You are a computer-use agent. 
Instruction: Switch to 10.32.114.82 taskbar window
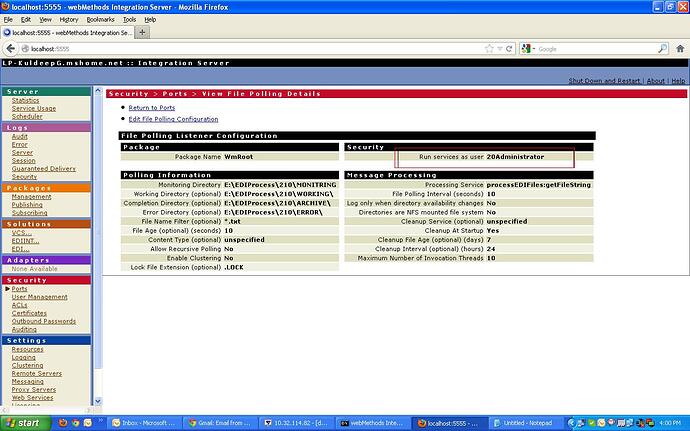pos(296,423)
